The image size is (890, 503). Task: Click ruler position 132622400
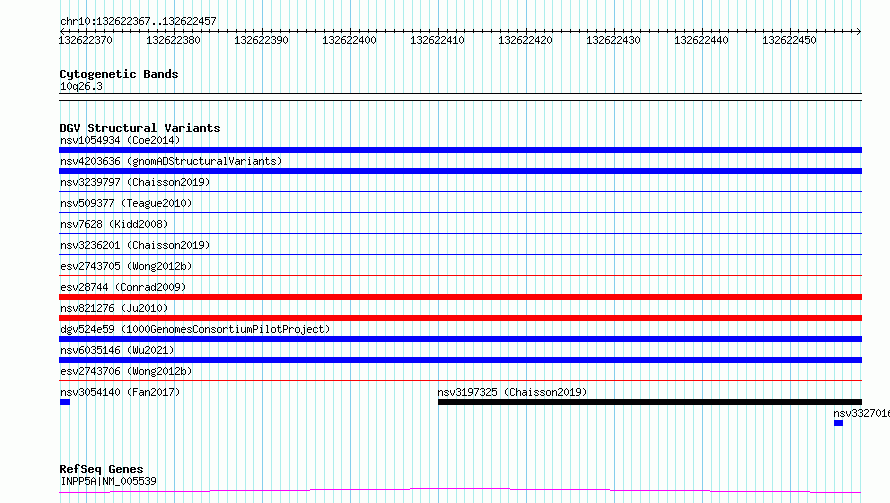tap(349, 40)
